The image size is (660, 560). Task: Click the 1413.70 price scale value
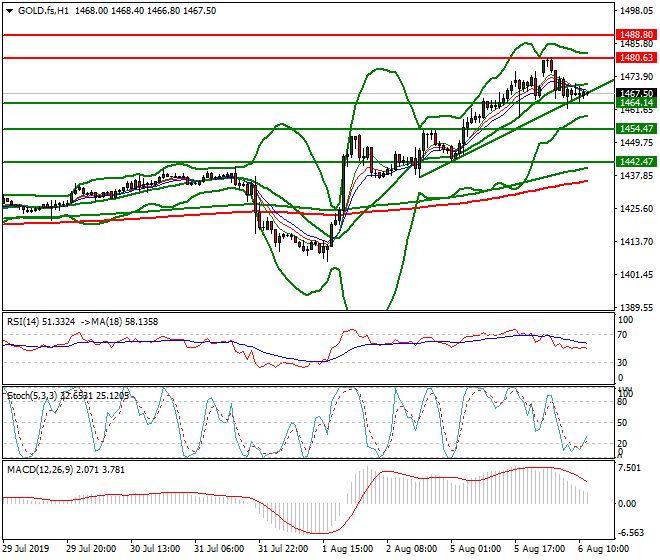636,242
